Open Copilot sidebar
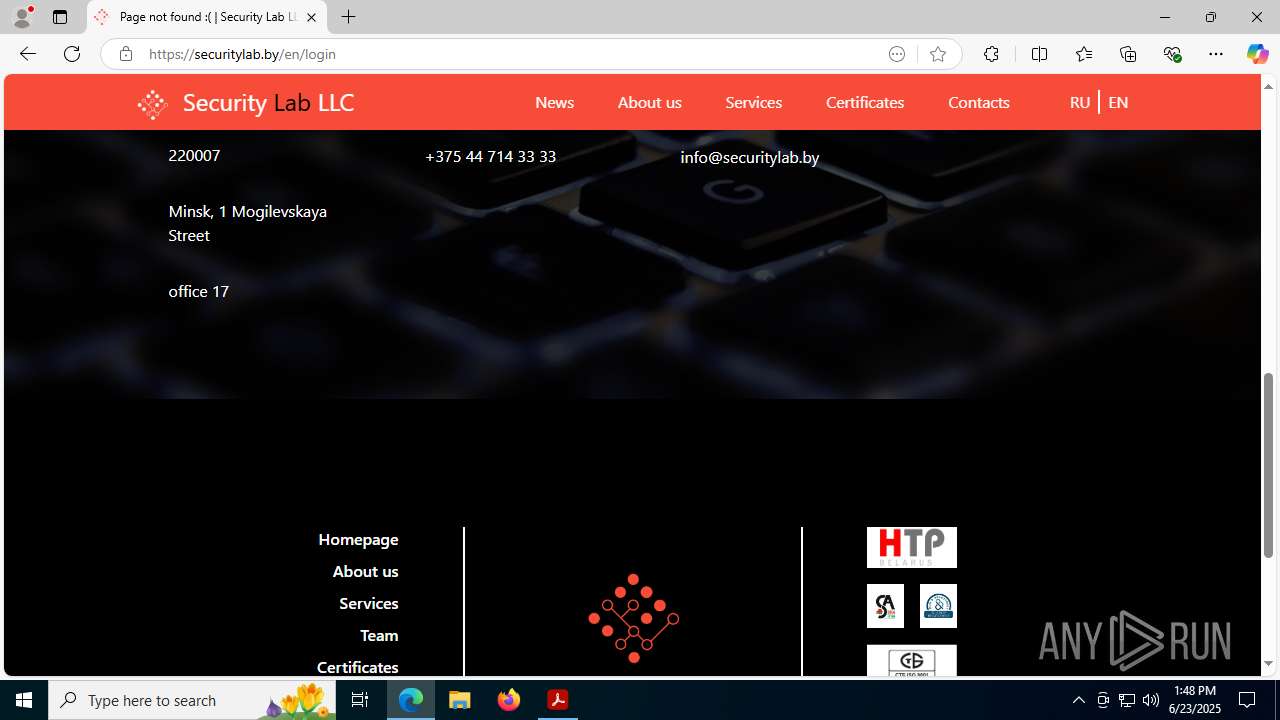 1257,54
